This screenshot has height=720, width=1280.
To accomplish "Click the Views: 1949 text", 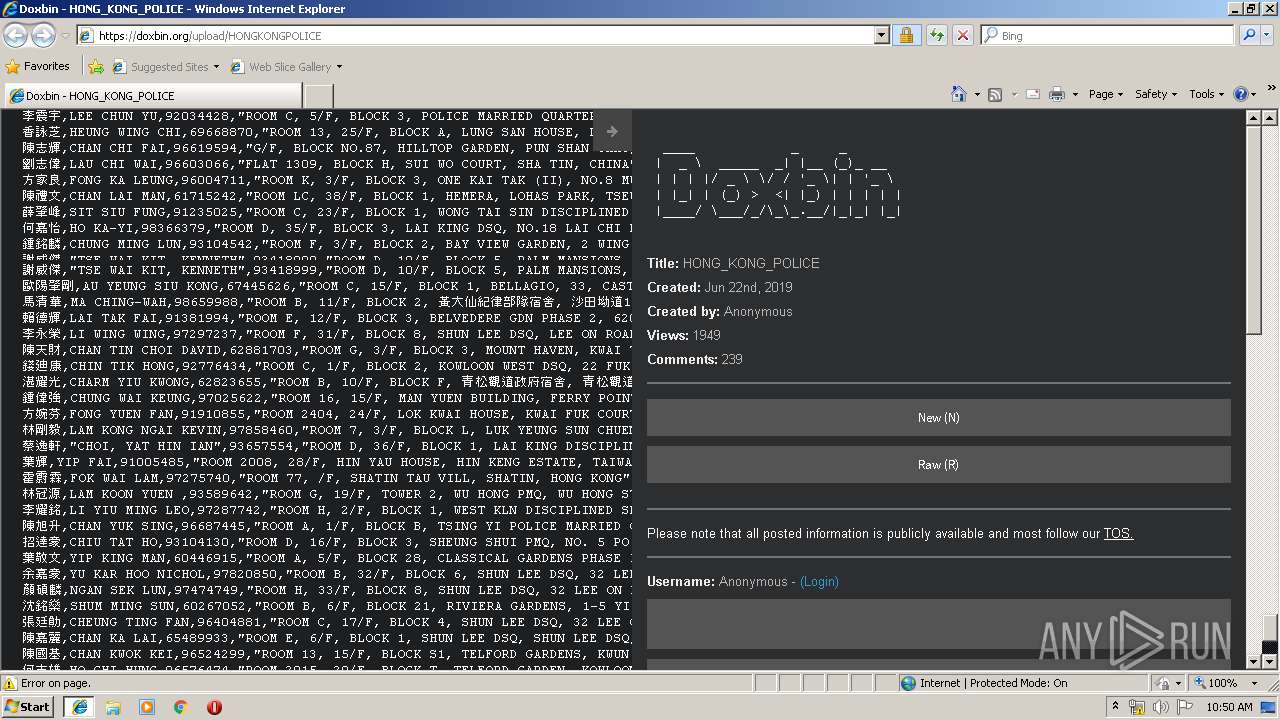I will (x=684, y=335).
